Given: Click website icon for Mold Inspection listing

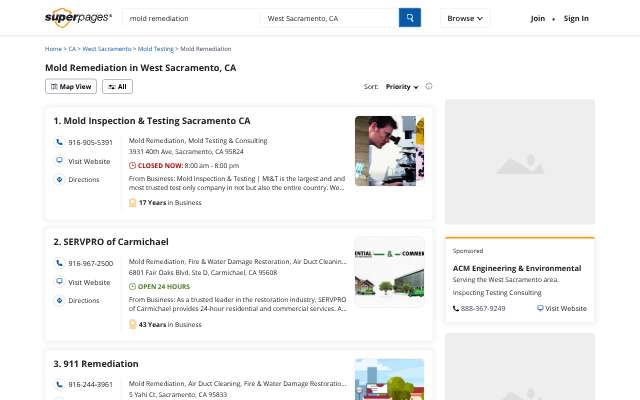Looking at the screenshot, I should [60, 161].
